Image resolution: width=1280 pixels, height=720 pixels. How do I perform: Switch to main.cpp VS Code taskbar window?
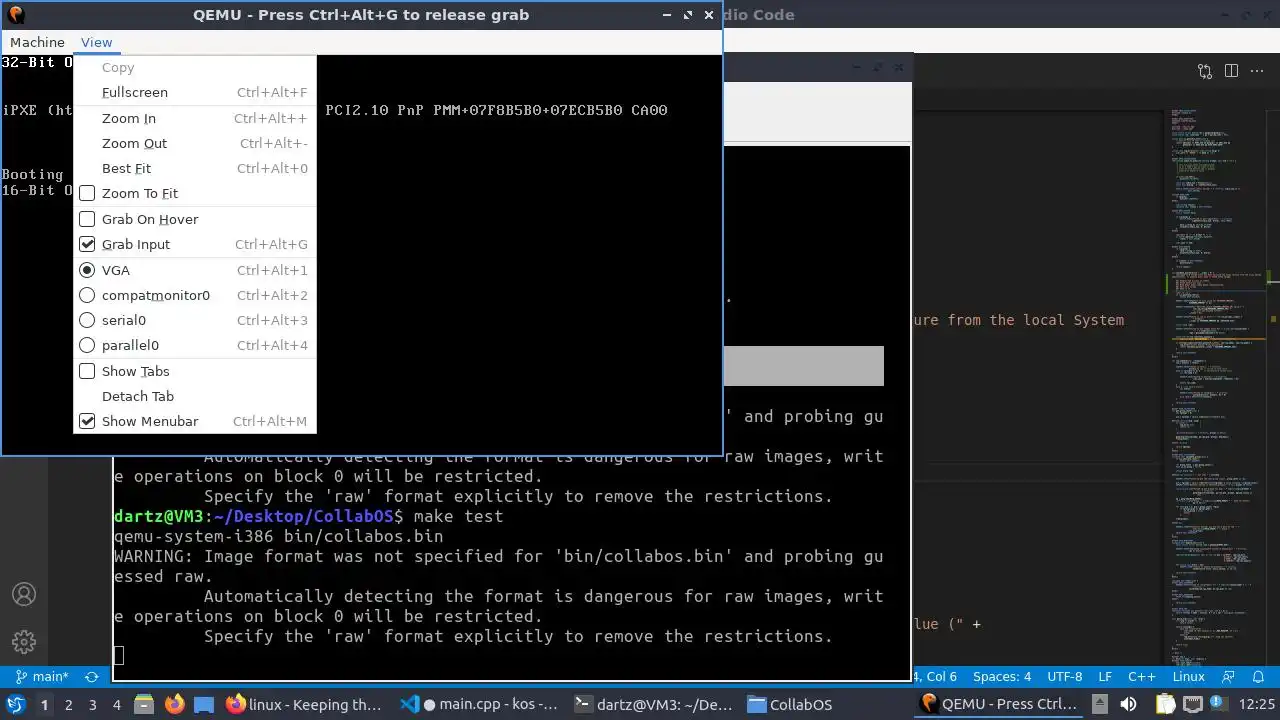click(x=480, y=704)
